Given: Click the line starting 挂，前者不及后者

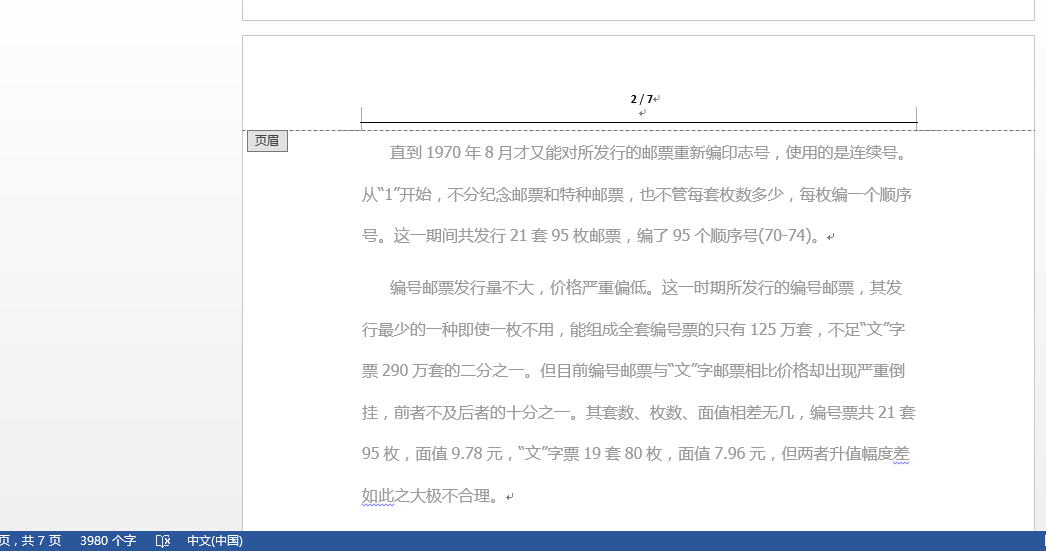Looking at the screenshot, I should [x=638, y=413].
